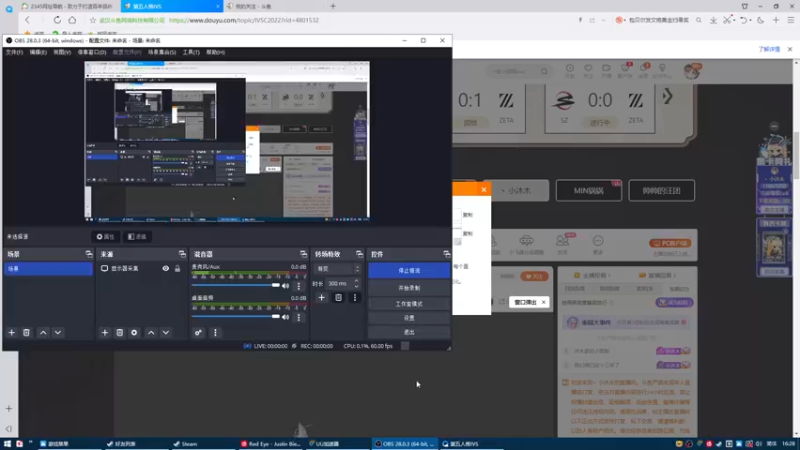Open the Docks menu in OBS
The image size is (800, 450).
tap(92, 52)
